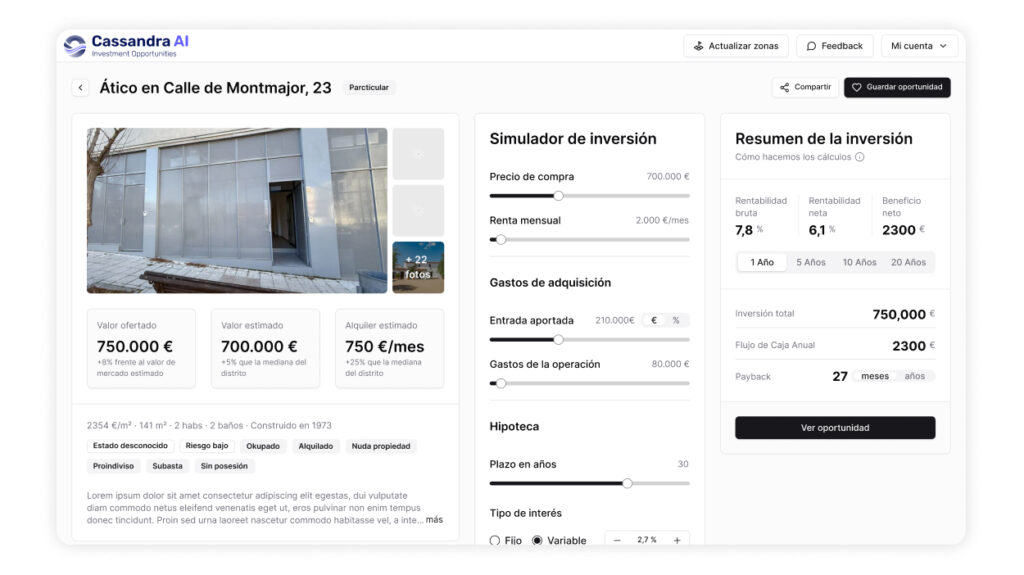Viewport: 1024px width, 575px height.
Task: Click the Proindiviso tag
Action: 114,466
